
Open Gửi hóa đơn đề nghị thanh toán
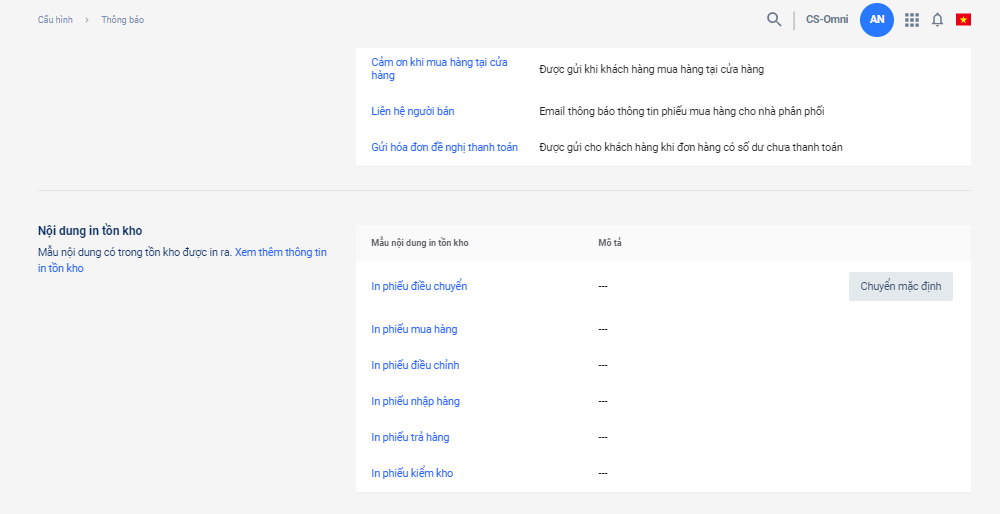pos(444,147)
